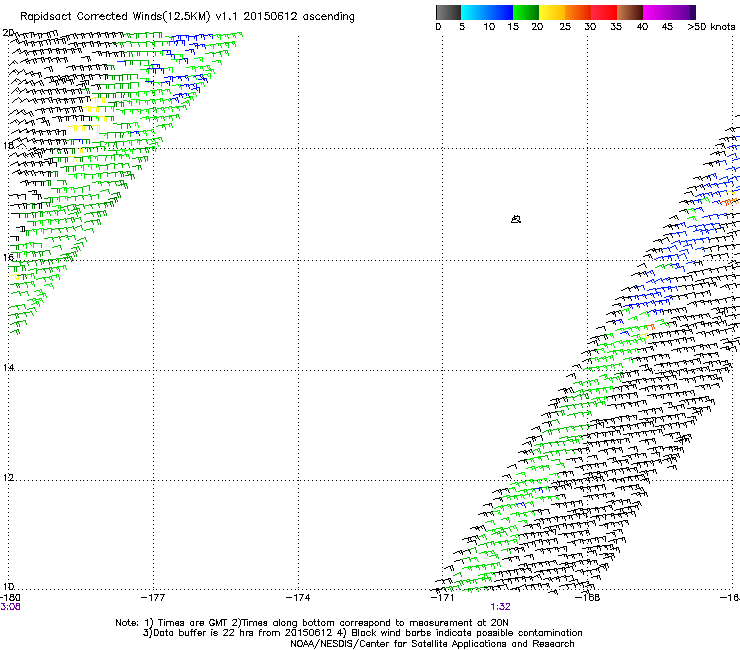Click the '45' label under the color scale
Image resolution: width=740 pixels, height=650 pixels.
coord(667,27)
